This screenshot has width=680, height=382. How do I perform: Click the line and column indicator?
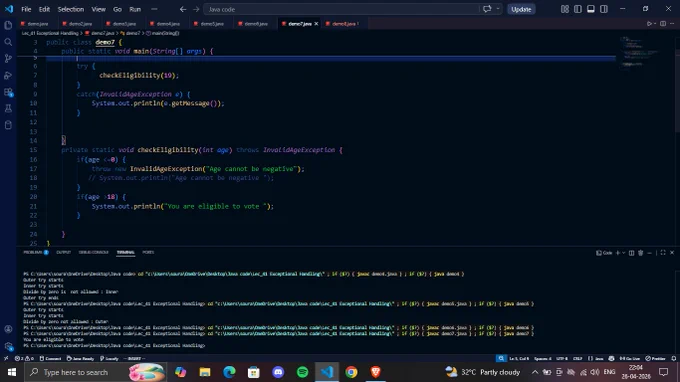tap(519, 359)
